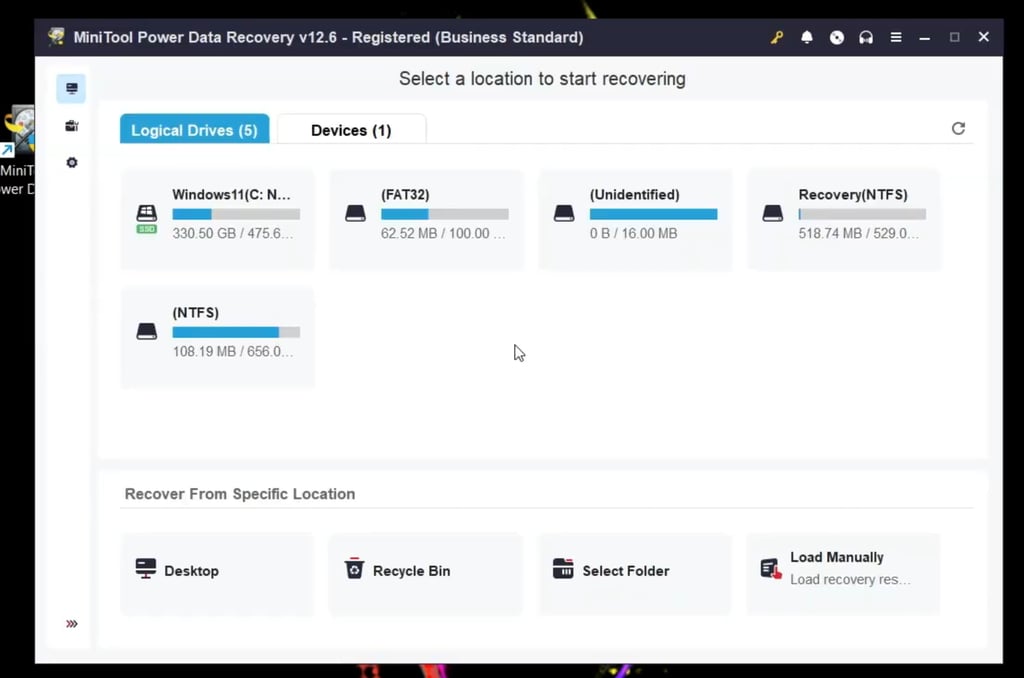1024x678 pixels.
Task: Open notifications bell icon
Action: [x=807, y=37]
